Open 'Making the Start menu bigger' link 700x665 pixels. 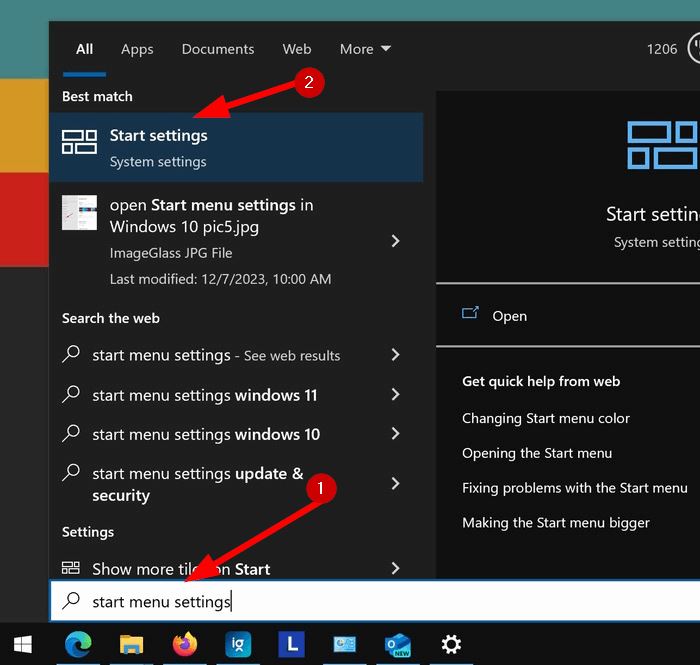556,523
